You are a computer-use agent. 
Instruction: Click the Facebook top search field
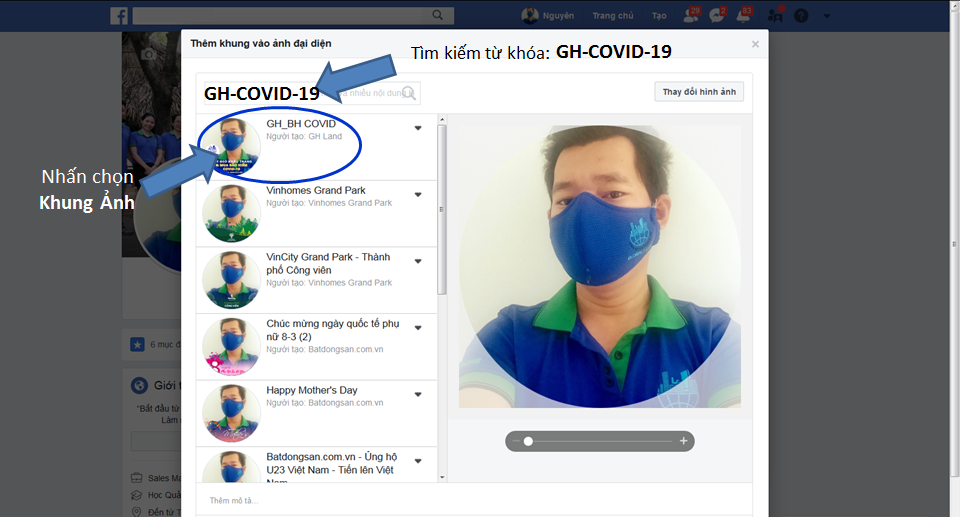pos(293,16)
